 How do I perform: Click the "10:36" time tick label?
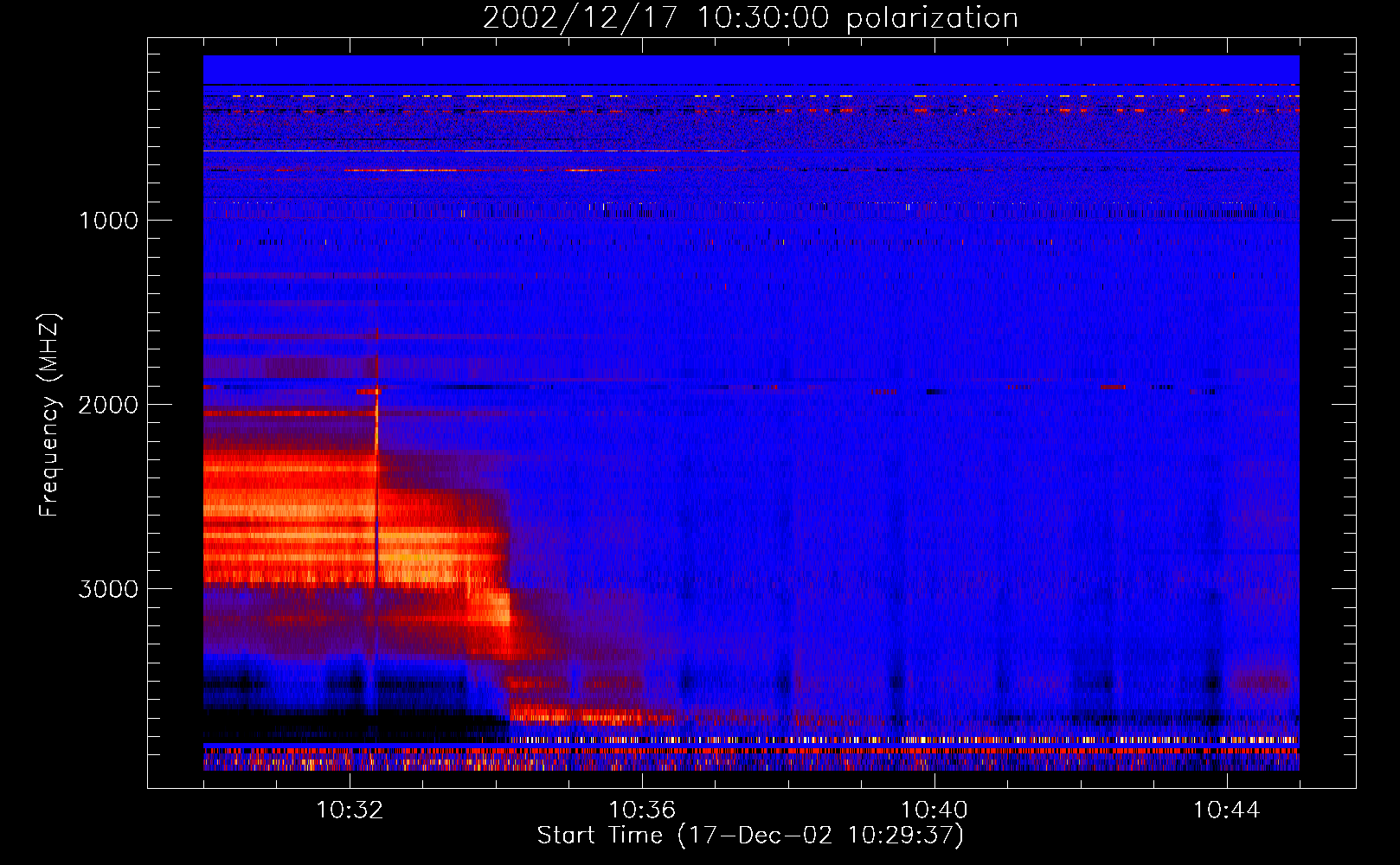[x=642, y=811]
